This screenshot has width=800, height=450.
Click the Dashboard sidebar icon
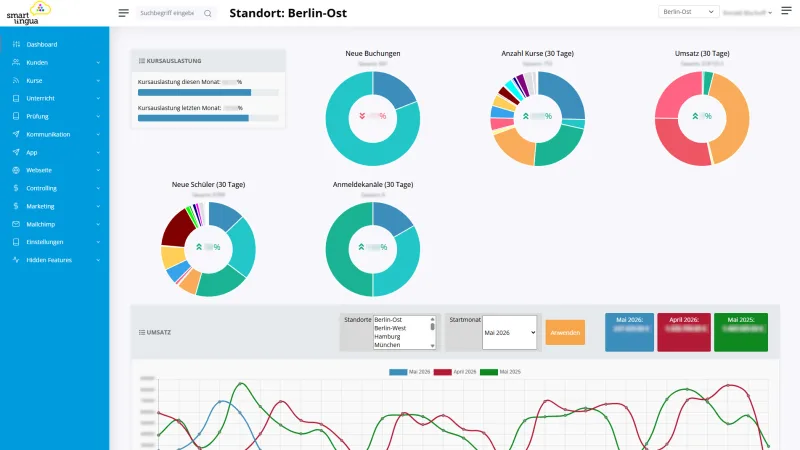tap(16, 44)
